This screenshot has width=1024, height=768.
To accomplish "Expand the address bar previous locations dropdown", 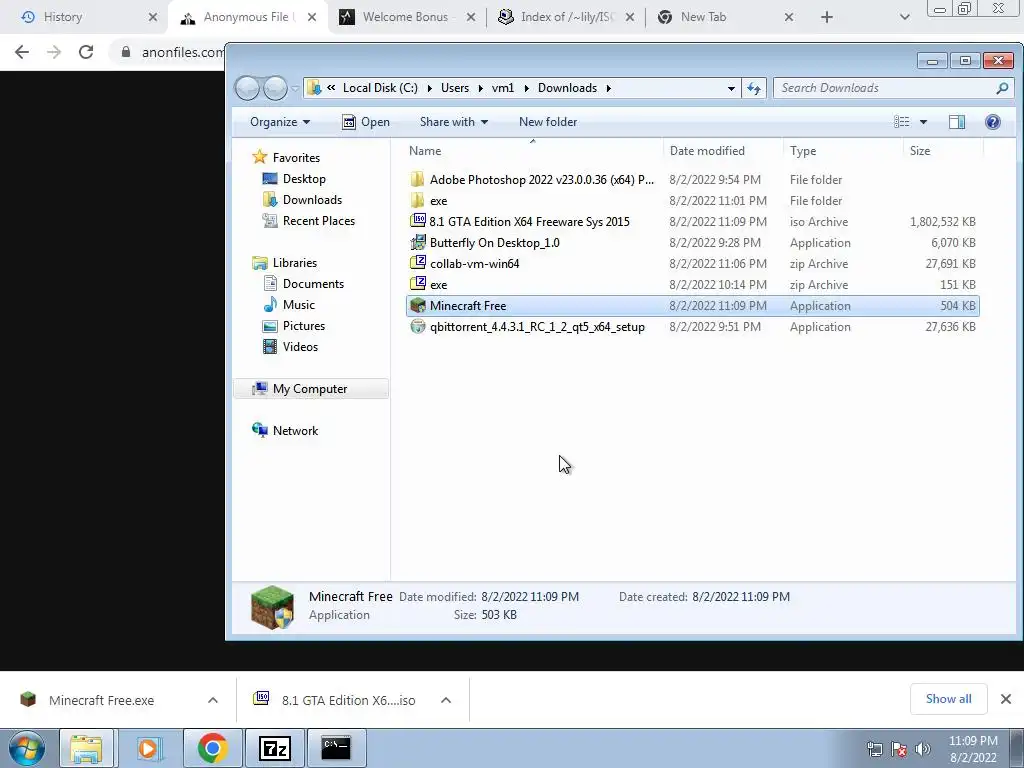I will coord(731,88).
